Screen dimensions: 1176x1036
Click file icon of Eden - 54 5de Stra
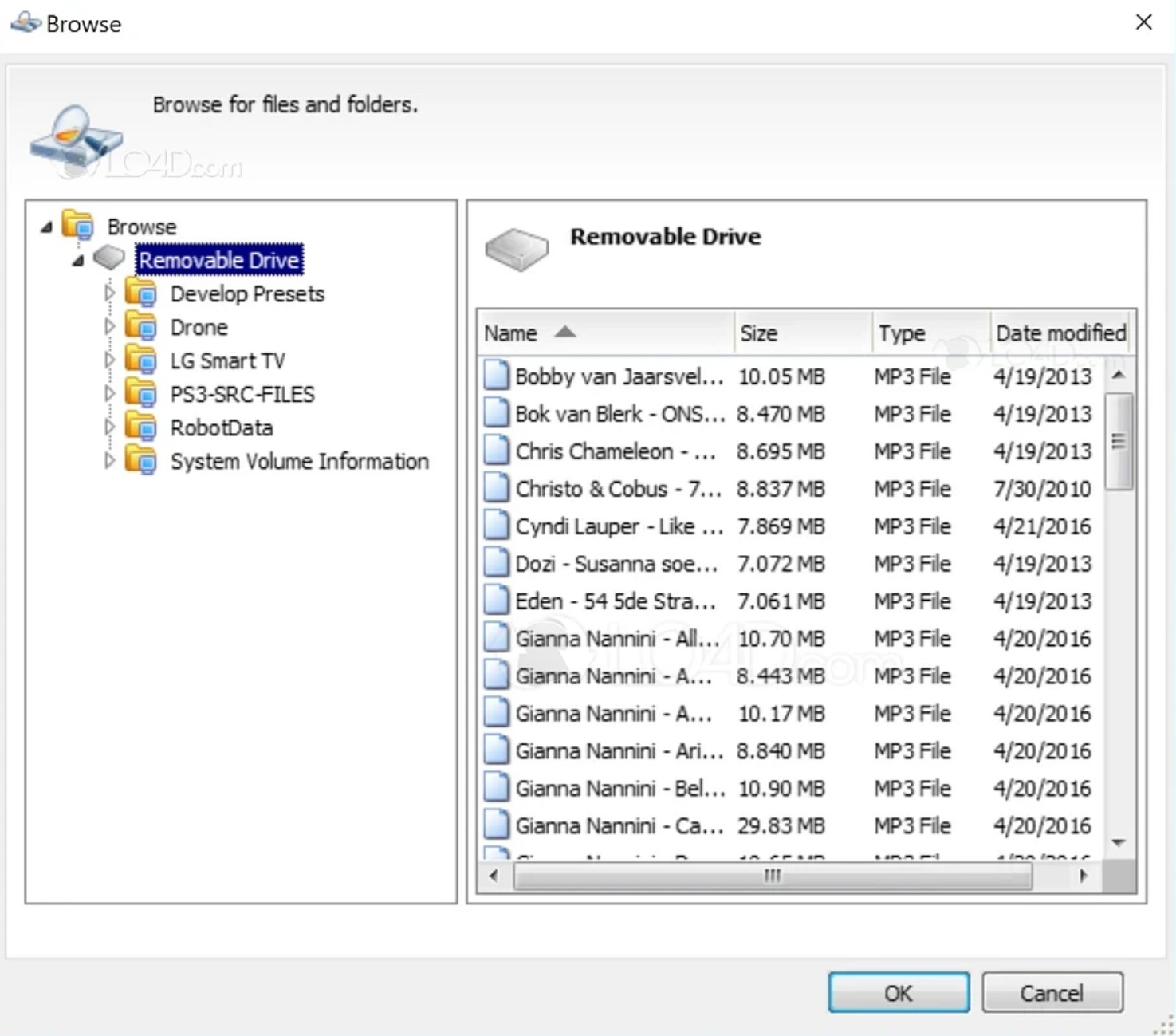click(496, 600)
